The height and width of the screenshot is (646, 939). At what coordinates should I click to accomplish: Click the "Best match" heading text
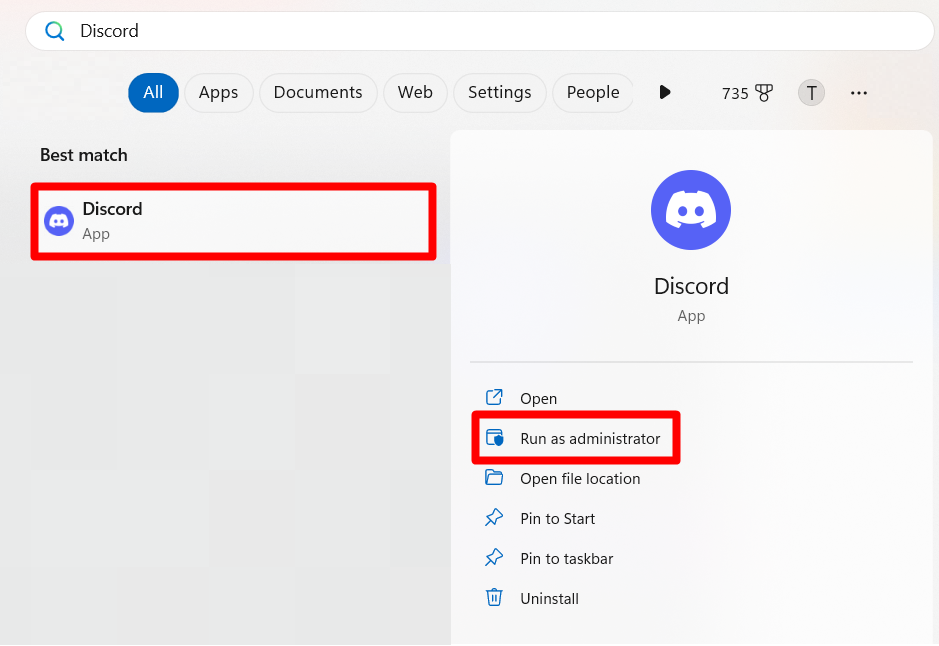[84, 155]
